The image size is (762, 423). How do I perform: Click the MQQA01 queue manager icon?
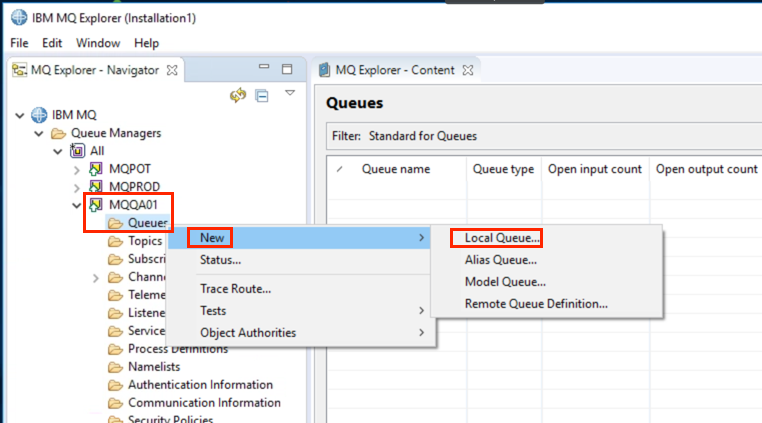coord(96,205)
